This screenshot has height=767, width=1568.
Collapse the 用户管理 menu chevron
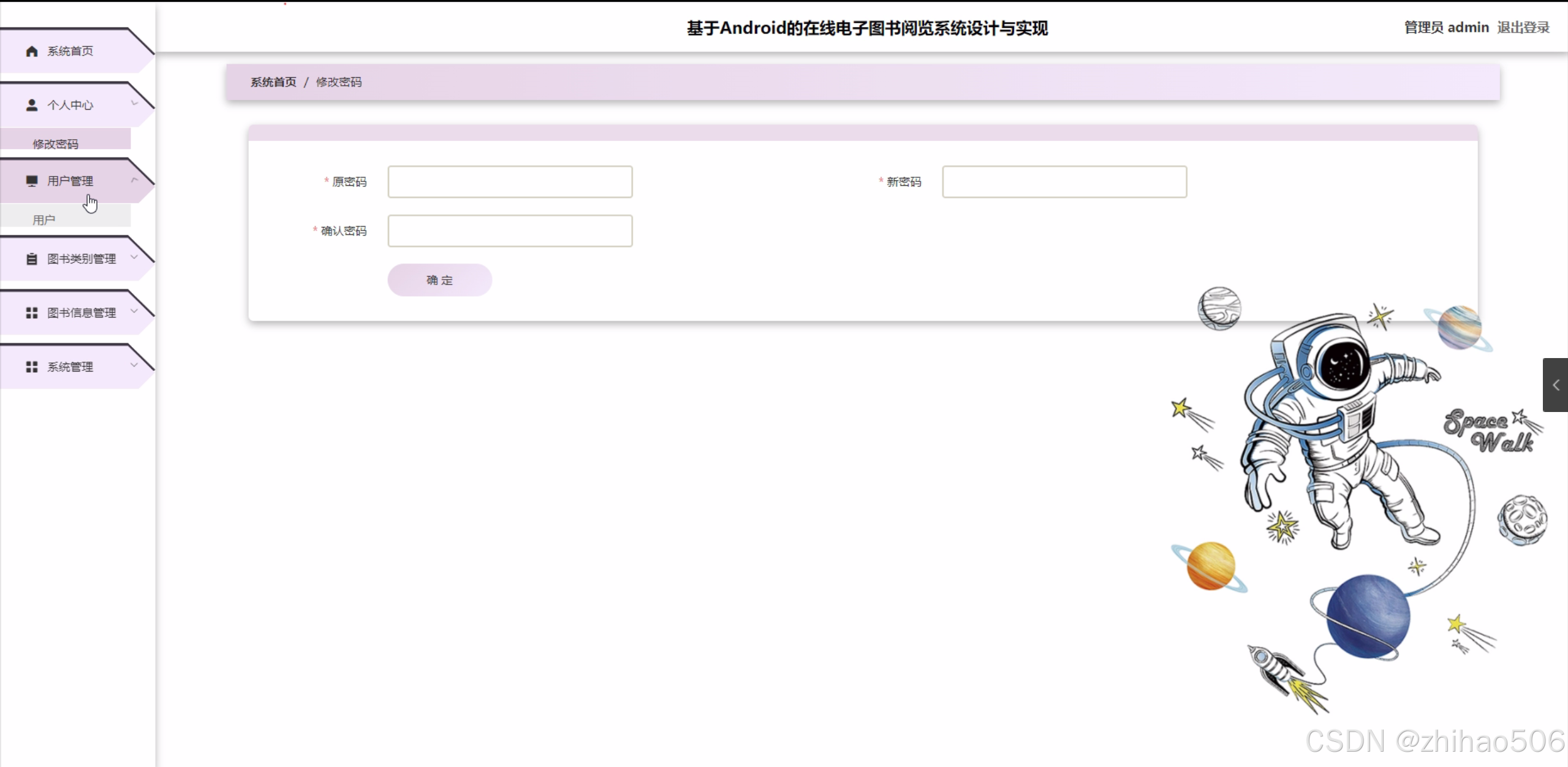click(x=135, y=180)
